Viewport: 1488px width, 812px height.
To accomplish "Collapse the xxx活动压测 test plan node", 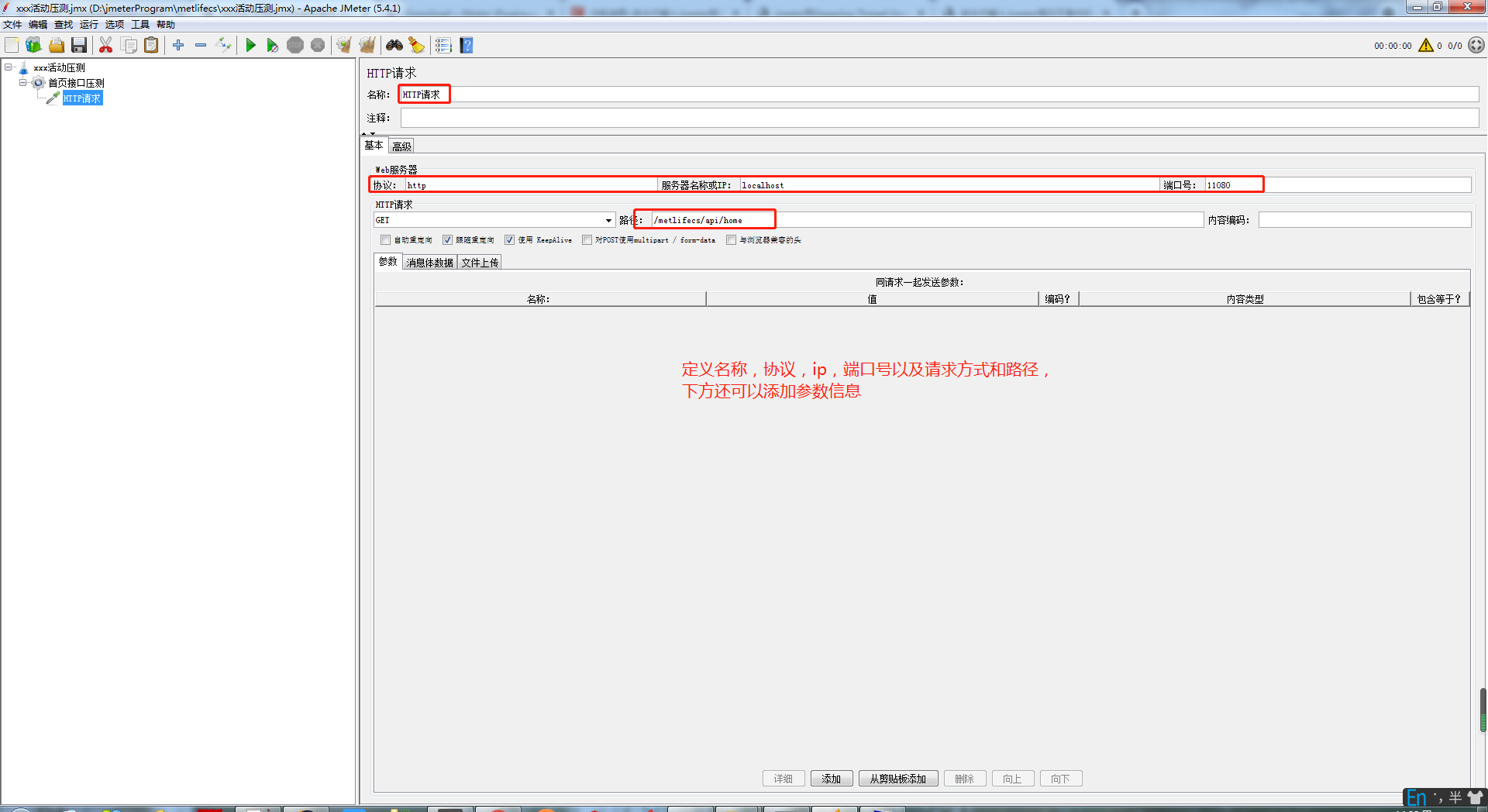I will point(9,67).
